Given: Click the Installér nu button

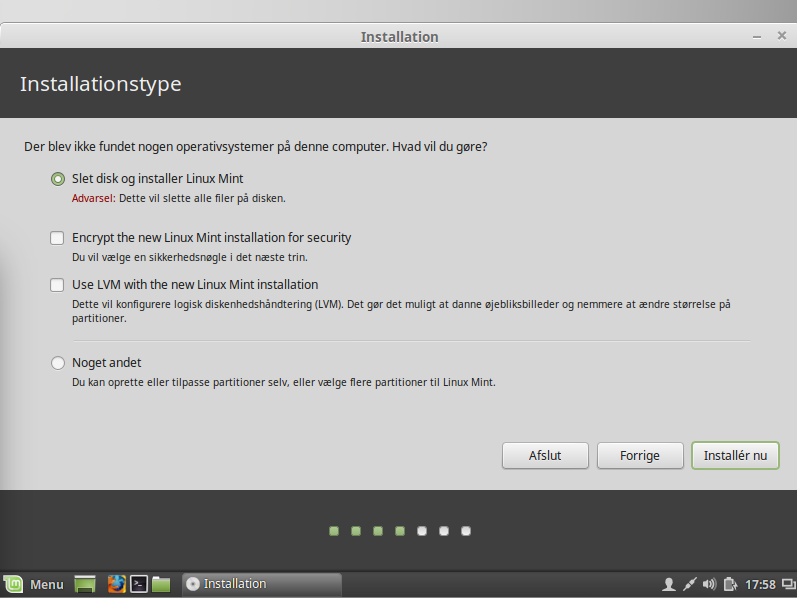Looking at the screenshot, I should [735, 456].
